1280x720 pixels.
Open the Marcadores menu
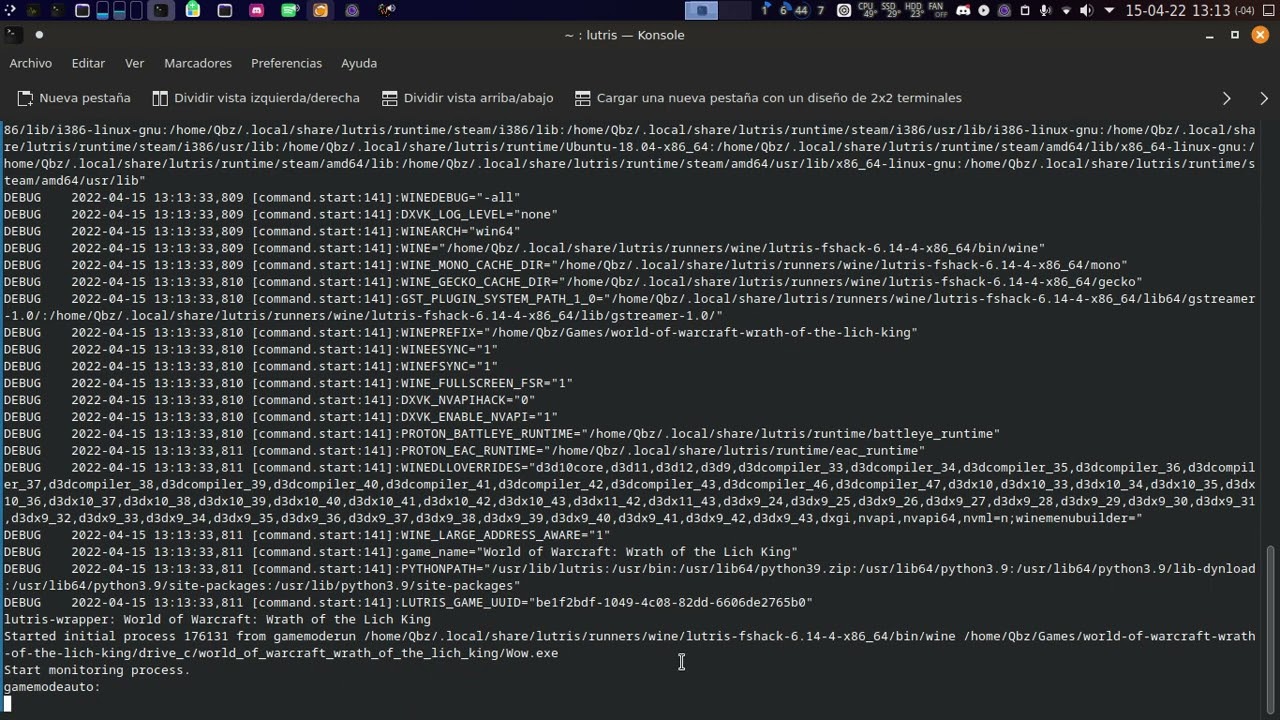(x=198, y=63)
